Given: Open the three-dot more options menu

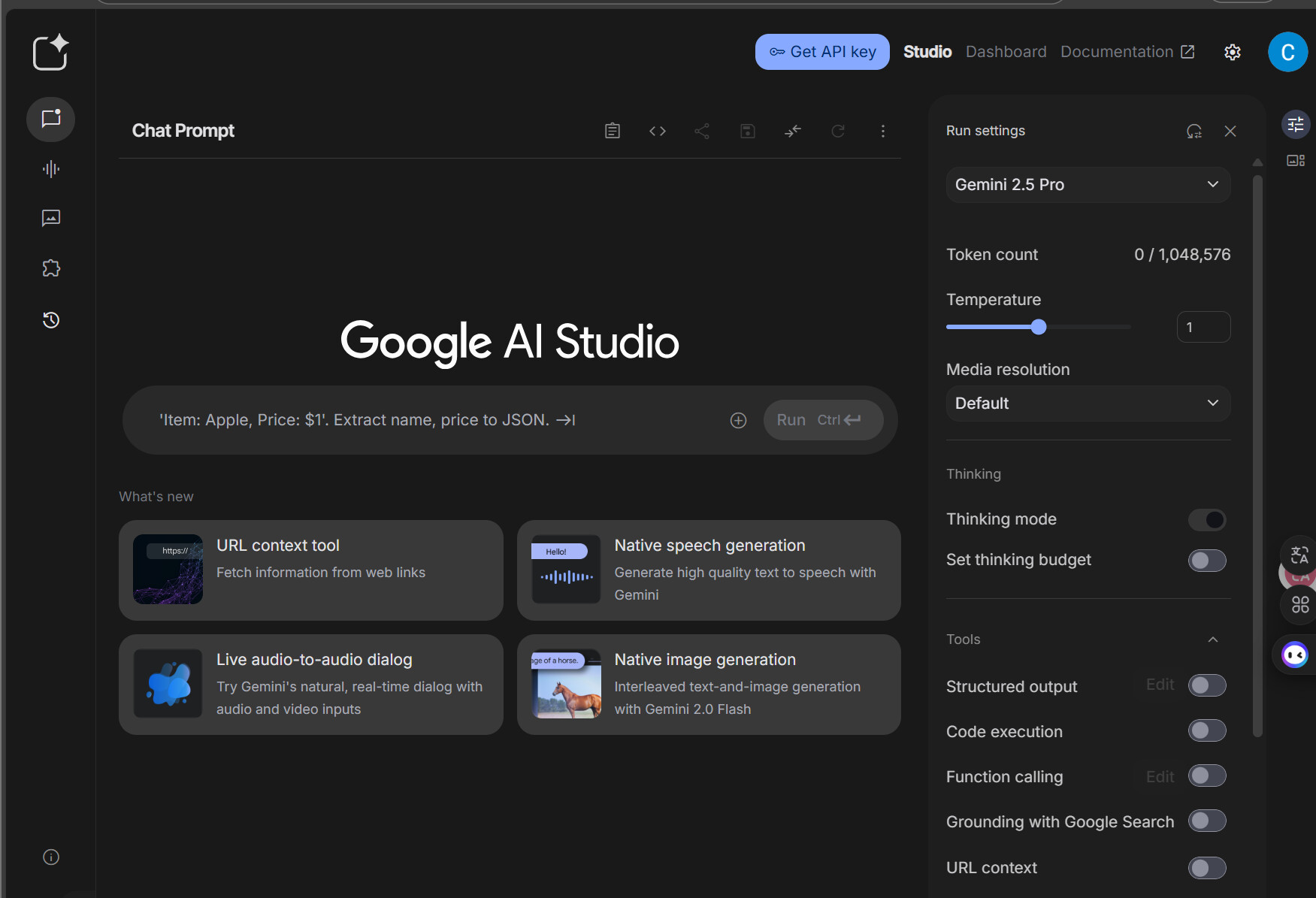Looking at the screenshot, I should click(x=882, y=132).
